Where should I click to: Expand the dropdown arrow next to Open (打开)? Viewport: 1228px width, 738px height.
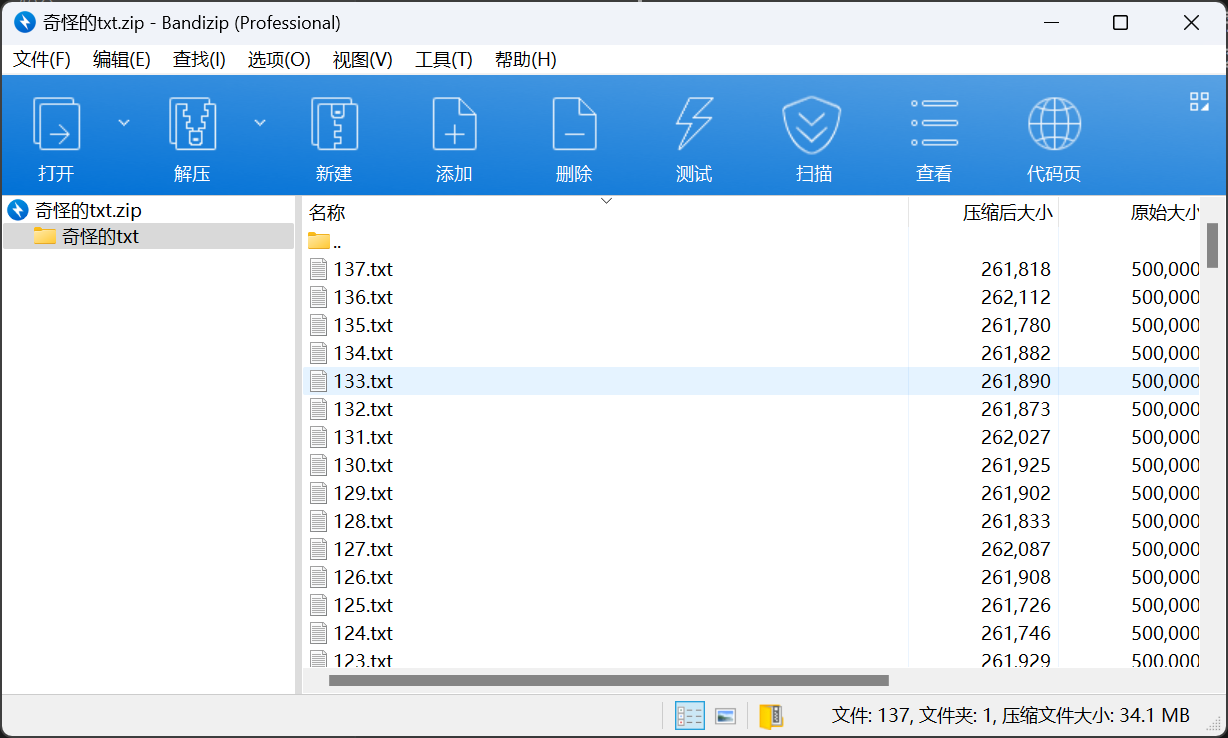pyautogui.click(x=124, y=123)
